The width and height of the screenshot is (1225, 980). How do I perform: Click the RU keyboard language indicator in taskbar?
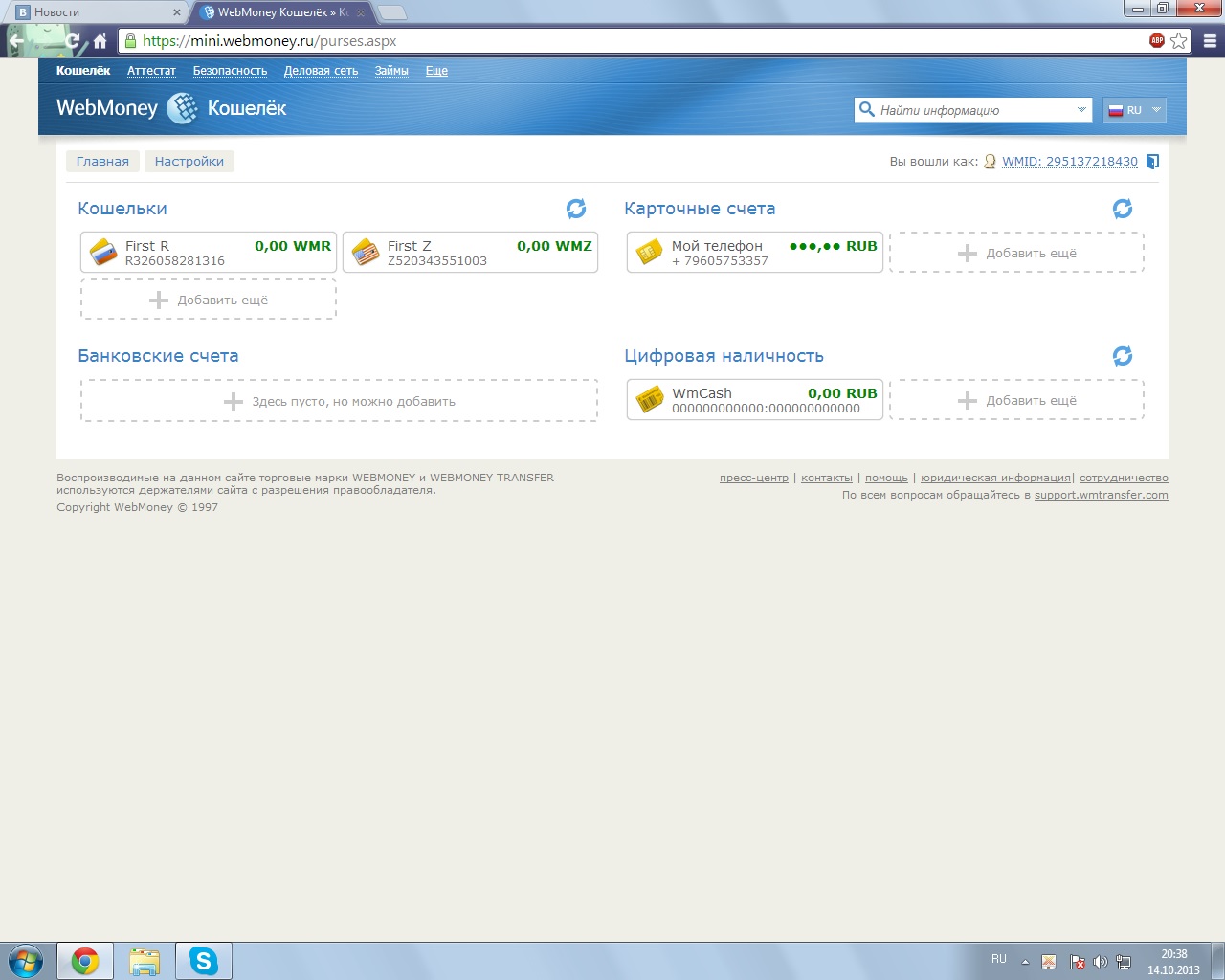(999, 959)
